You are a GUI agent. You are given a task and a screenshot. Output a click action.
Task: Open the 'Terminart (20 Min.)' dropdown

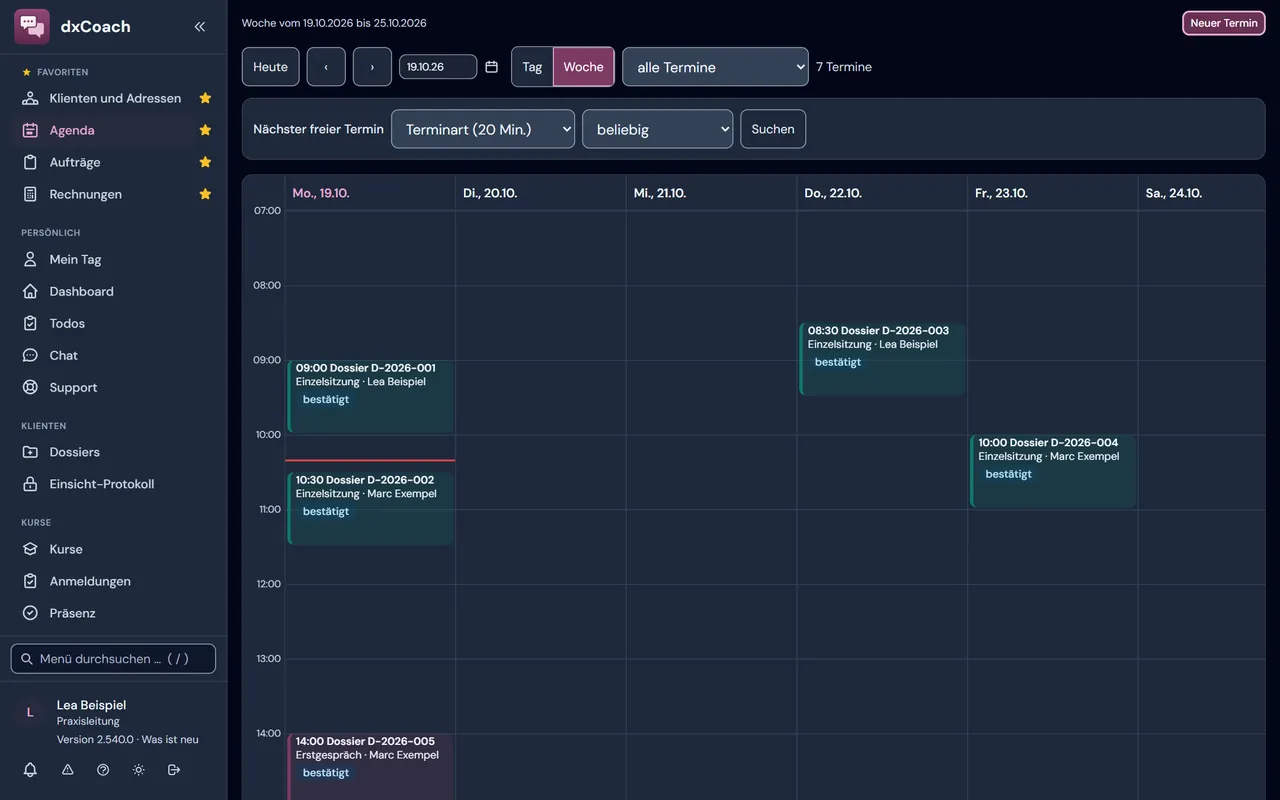click(x=483, y=129)
